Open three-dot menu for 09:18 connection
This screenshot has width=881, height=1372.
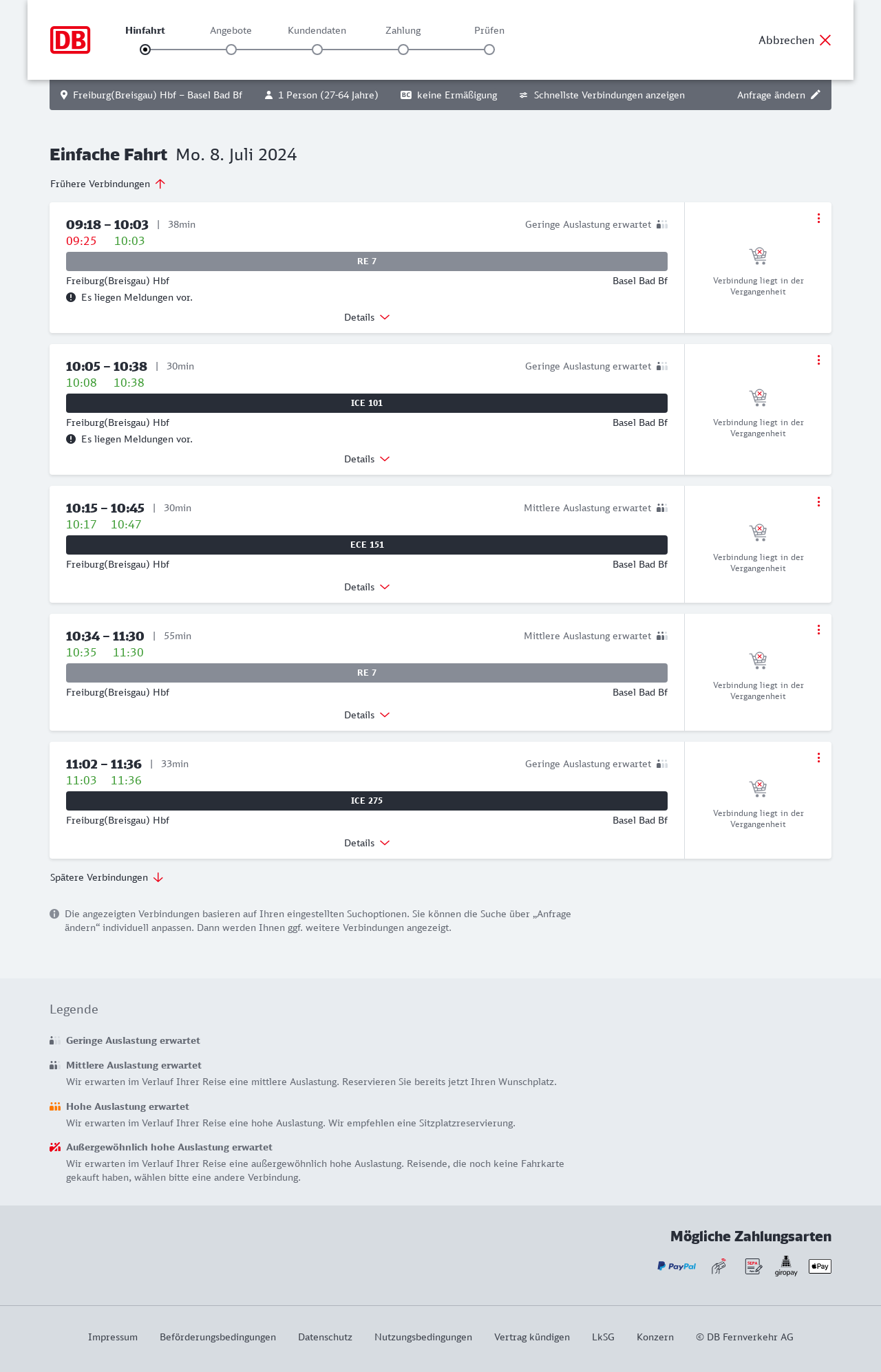818,218
